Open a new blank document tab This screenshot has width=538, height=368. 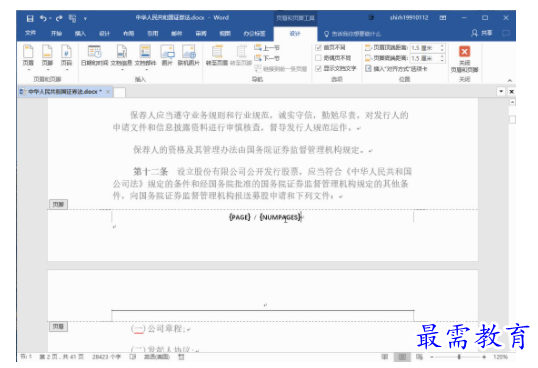(119, 92)
